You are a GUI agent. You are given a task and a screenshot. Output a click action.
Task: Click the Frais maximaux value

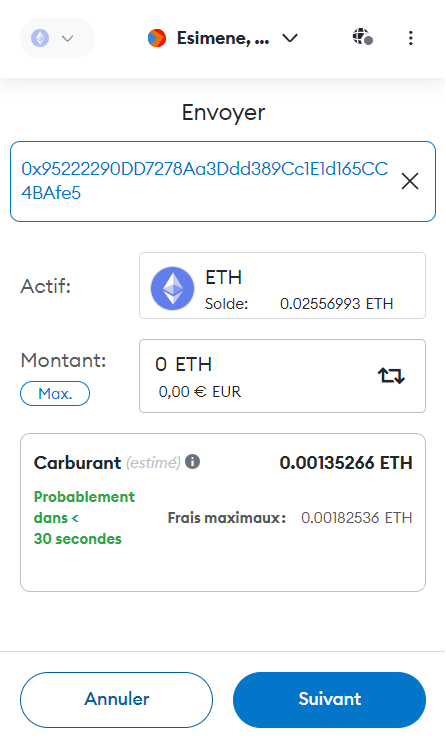tap(356, 518)
